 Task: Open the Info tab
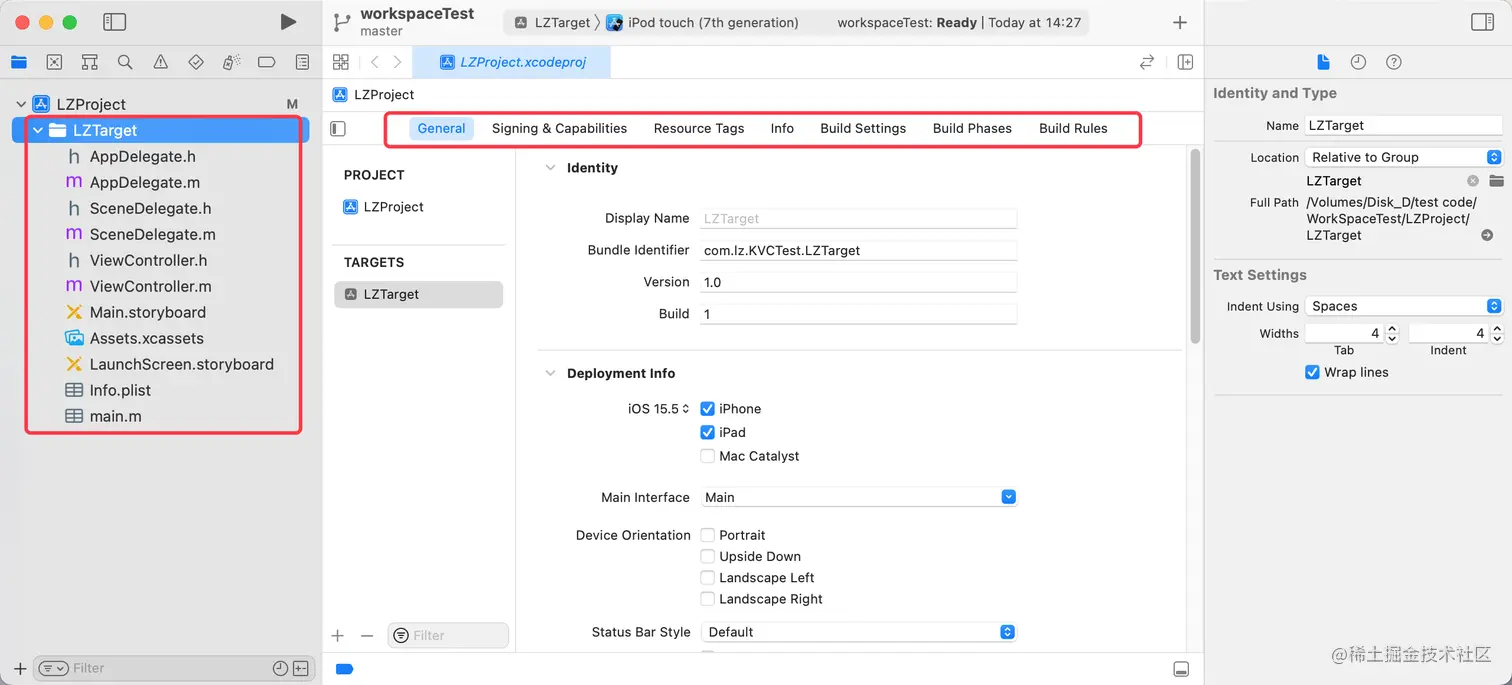coord(782,128)
